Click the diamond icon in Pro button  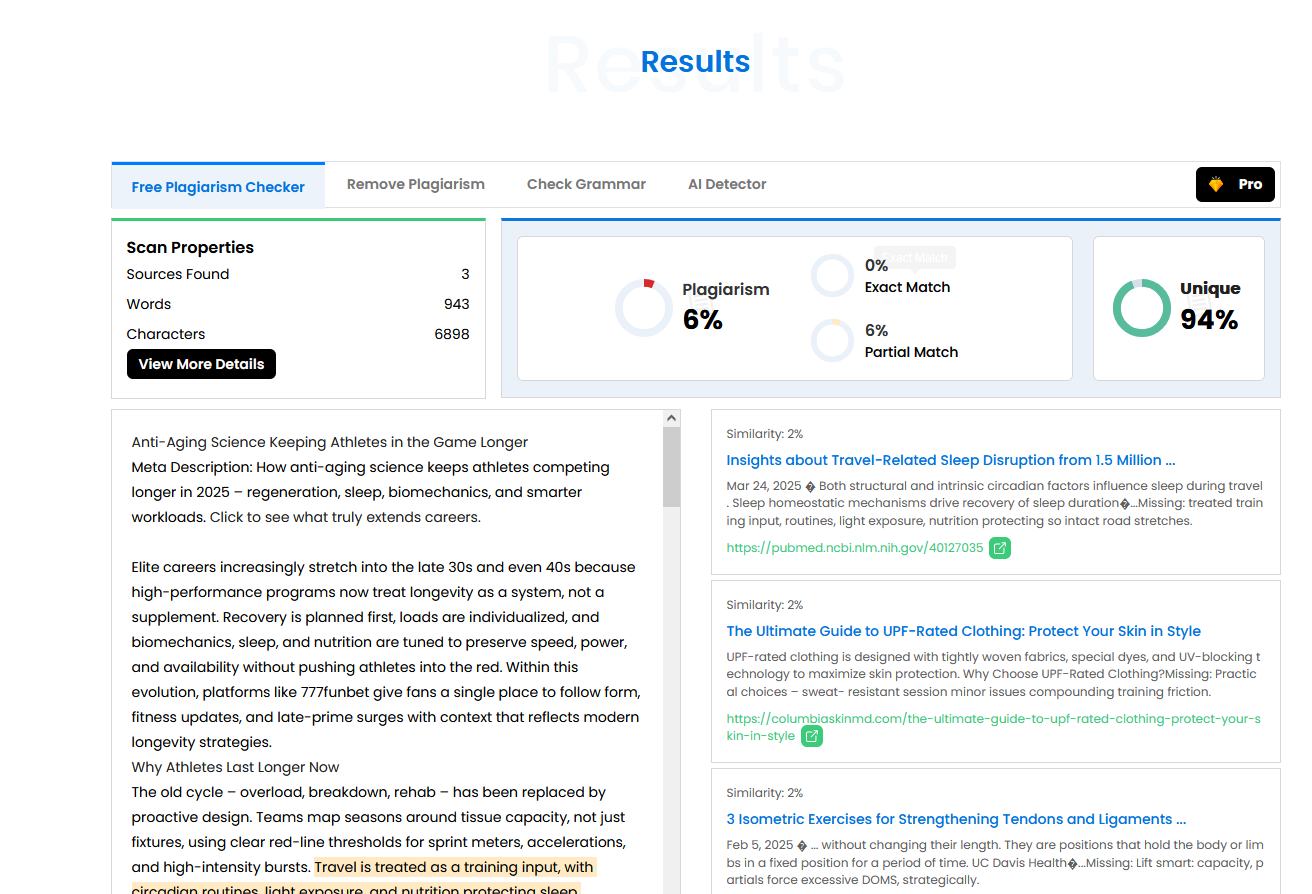[1216, 184]
